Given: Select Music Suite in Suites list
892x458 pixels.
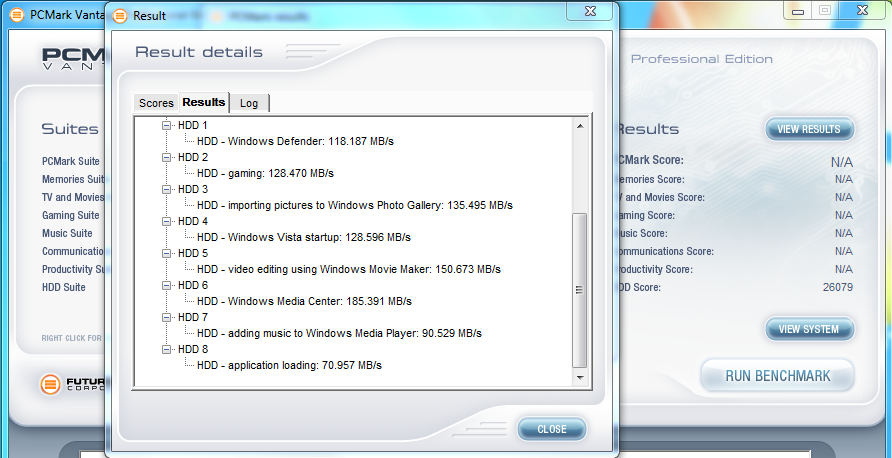Looking at the screenshot, I should 67,233.
